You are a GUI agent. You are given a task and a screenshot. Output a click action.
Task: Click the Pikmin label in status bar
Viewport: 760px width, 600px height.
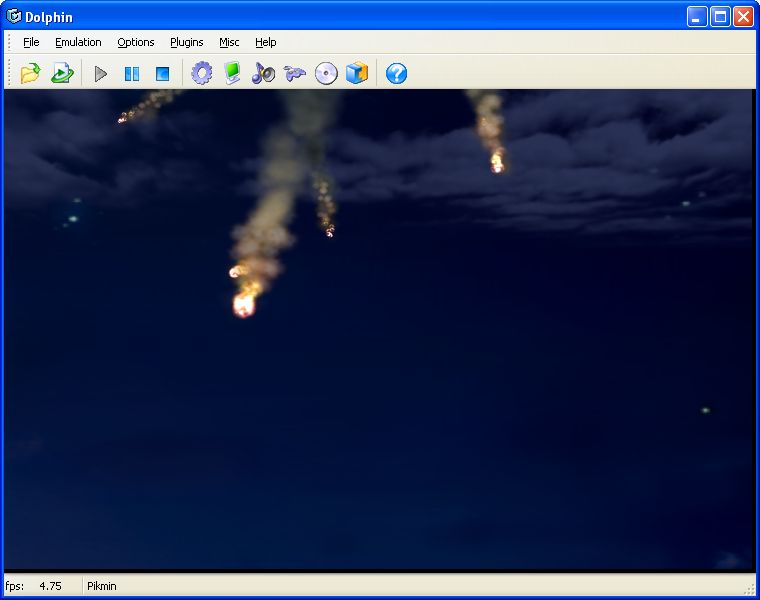102,586
